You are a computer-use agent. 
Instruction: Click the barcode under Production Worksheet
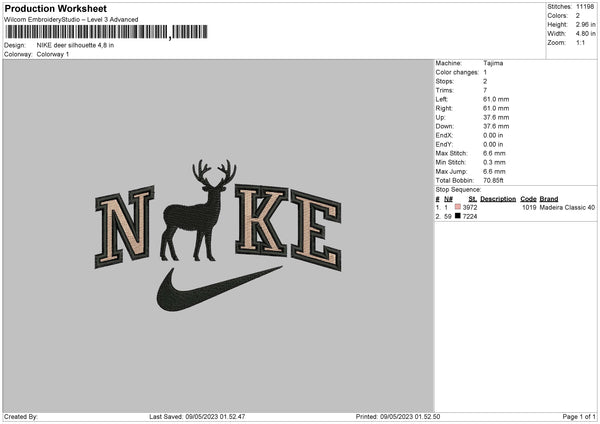[x=106, y=32]
